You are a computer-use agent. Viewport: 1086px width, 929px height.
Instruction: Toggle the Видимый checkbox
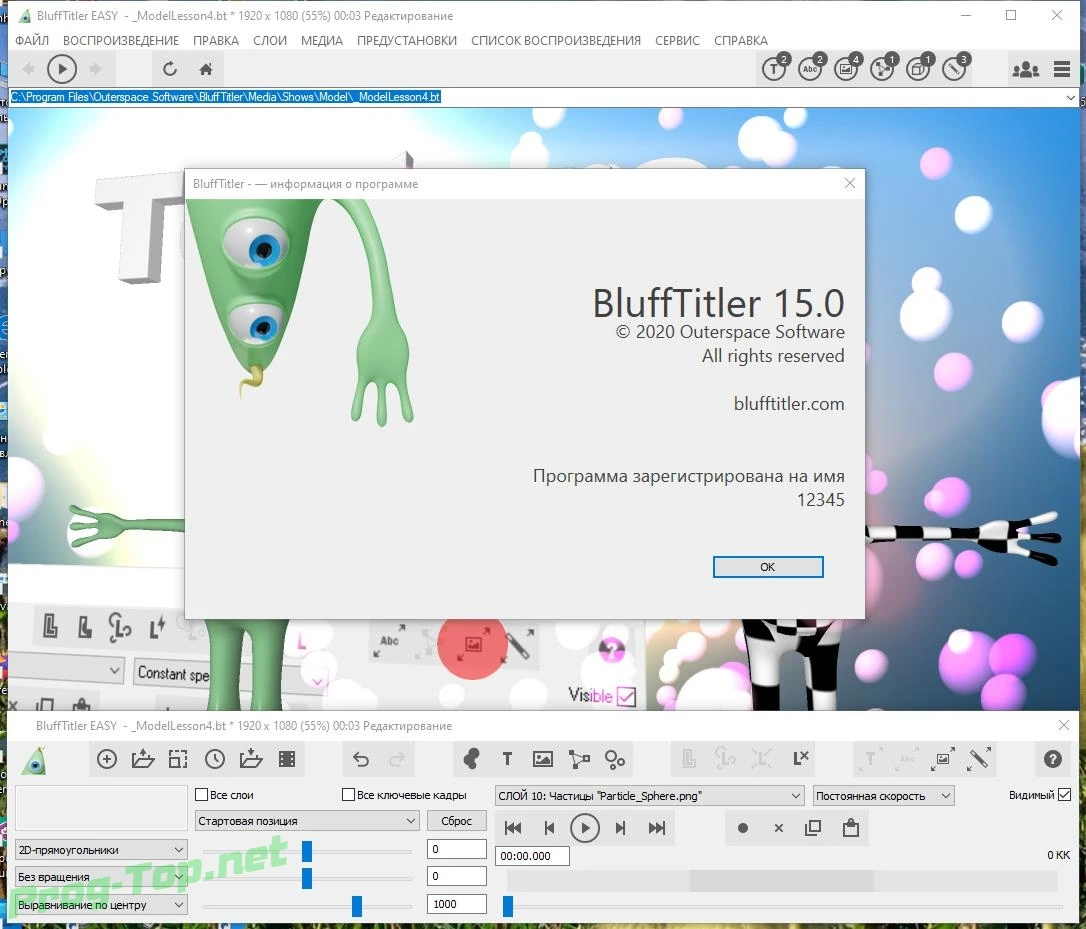1065,795
